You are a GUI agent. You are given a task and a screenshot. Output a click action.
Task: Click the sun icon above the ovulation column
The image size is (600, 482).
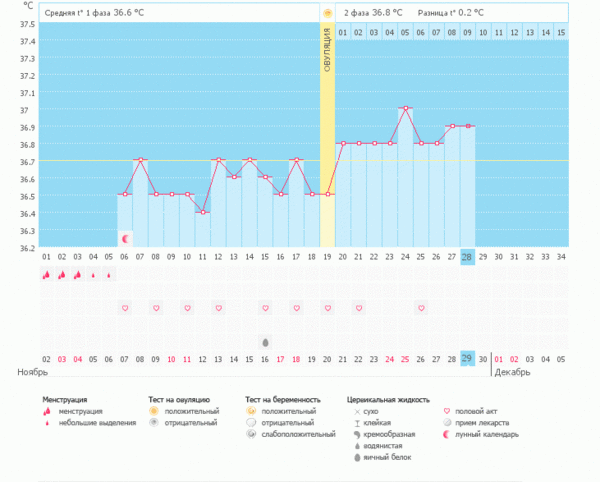coord(327,13)
